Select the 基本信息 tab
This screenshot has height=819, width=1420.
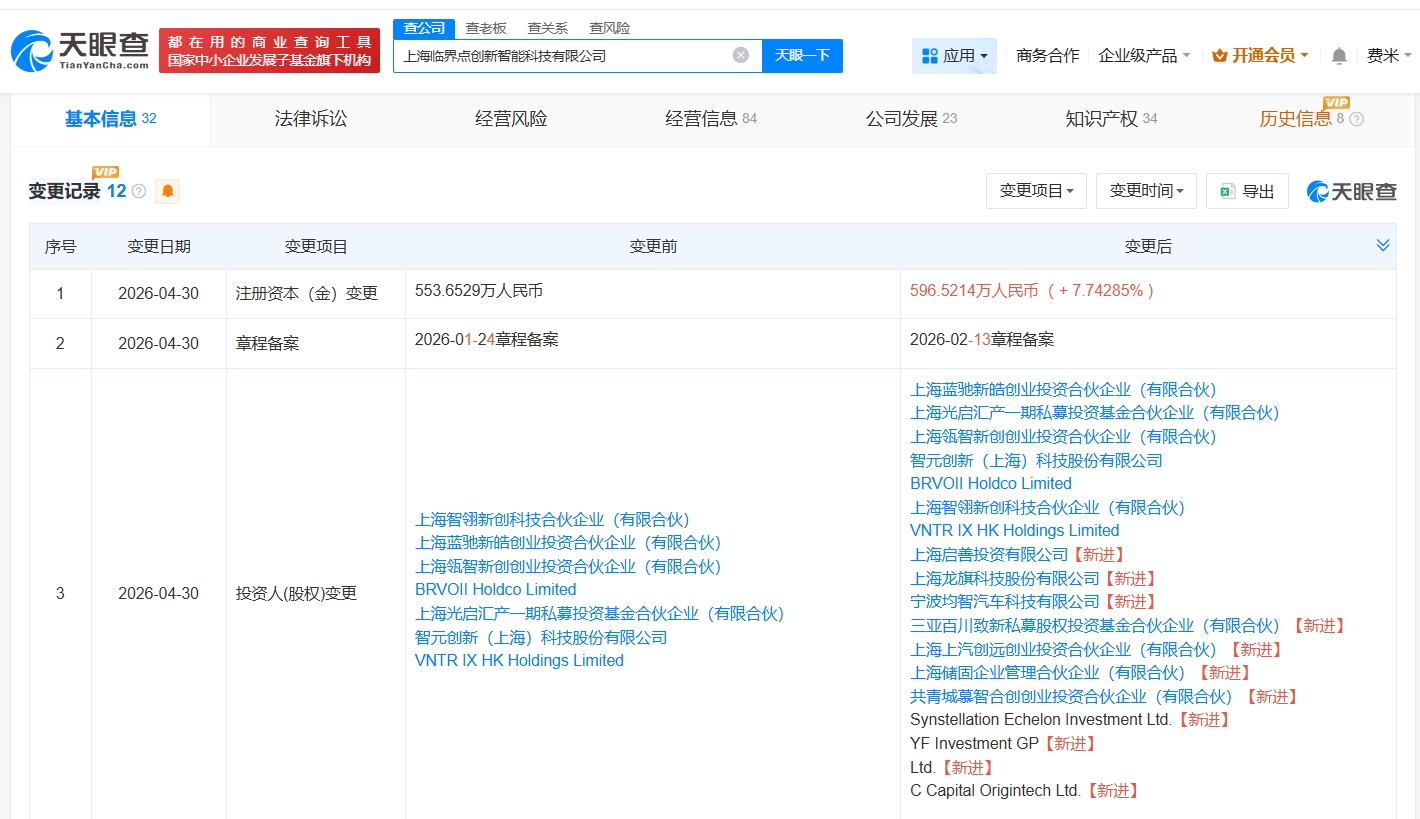click(x=110, y=119)
